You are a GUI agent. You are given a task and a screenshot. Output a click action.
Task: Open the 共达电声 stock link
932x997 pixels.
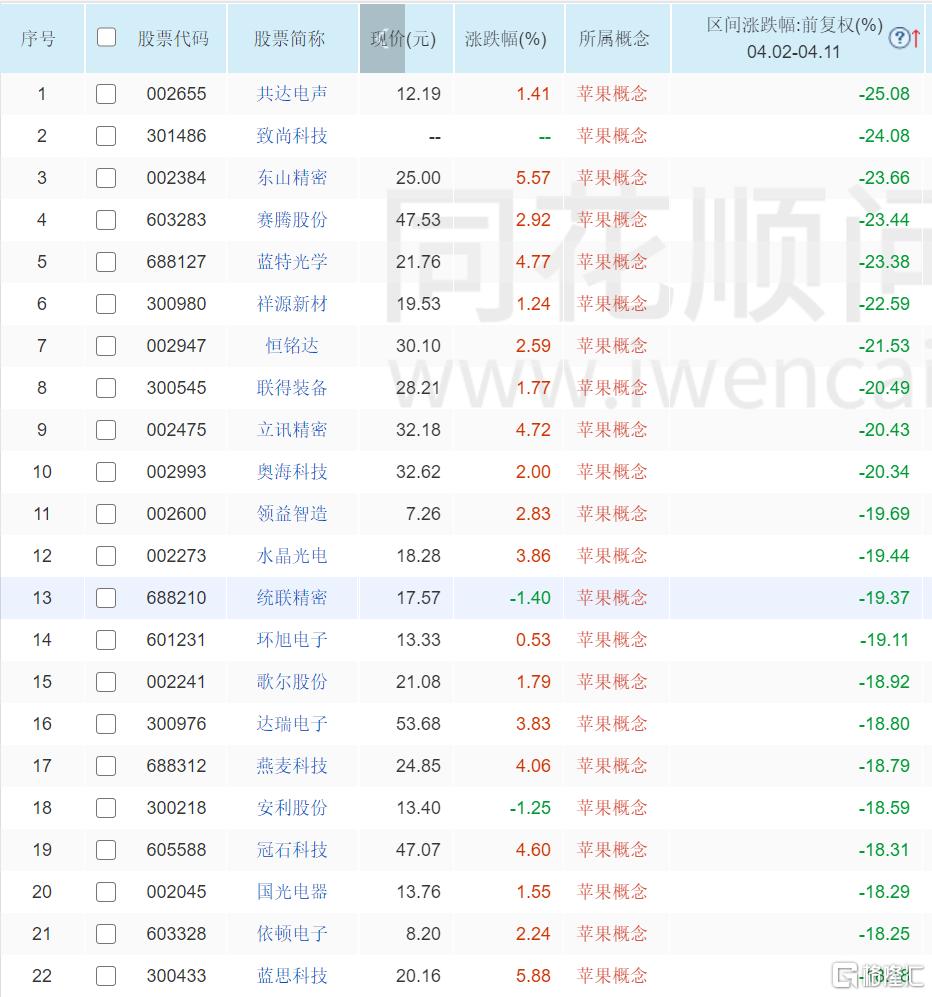(x=291, y=94)
